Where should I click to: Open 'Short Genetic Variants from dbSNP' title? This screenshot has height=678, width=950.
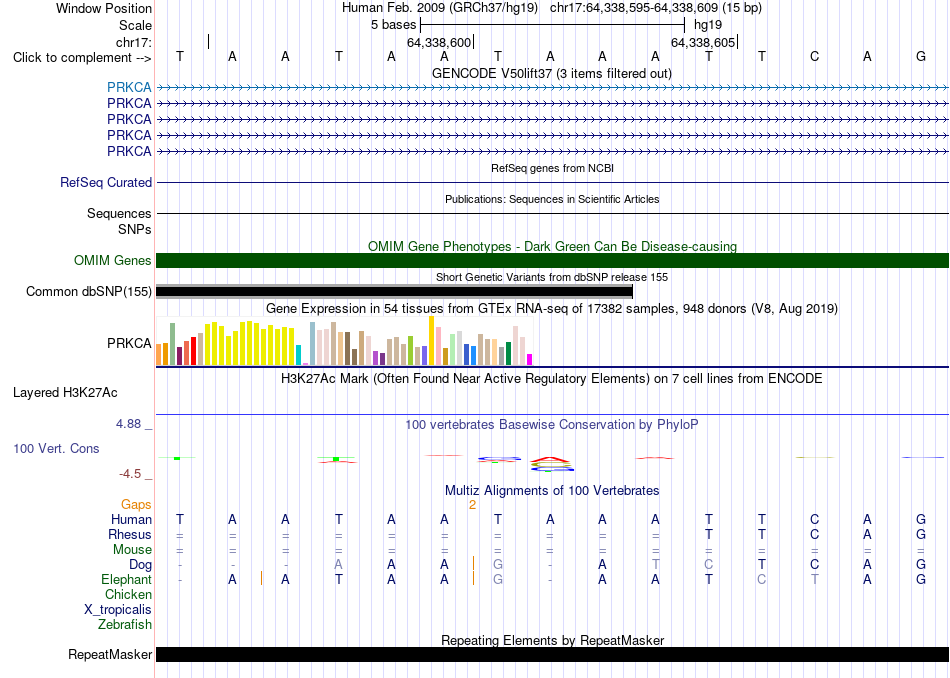click(x=552, y=277)
